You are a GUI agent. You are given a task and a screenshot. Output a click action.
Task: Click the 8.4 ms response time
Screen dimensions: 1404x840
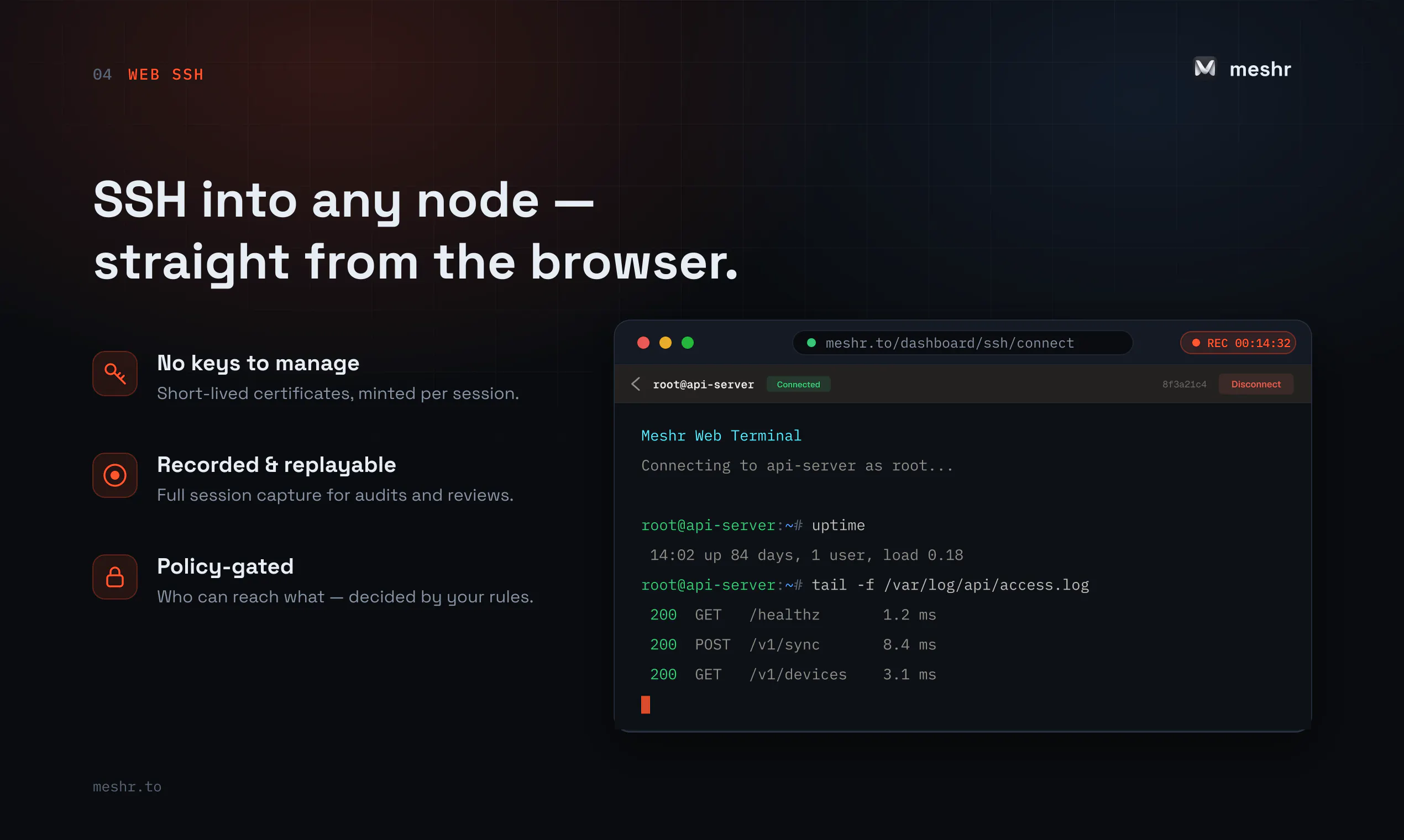pyautogui.click(x=910, y=645)
